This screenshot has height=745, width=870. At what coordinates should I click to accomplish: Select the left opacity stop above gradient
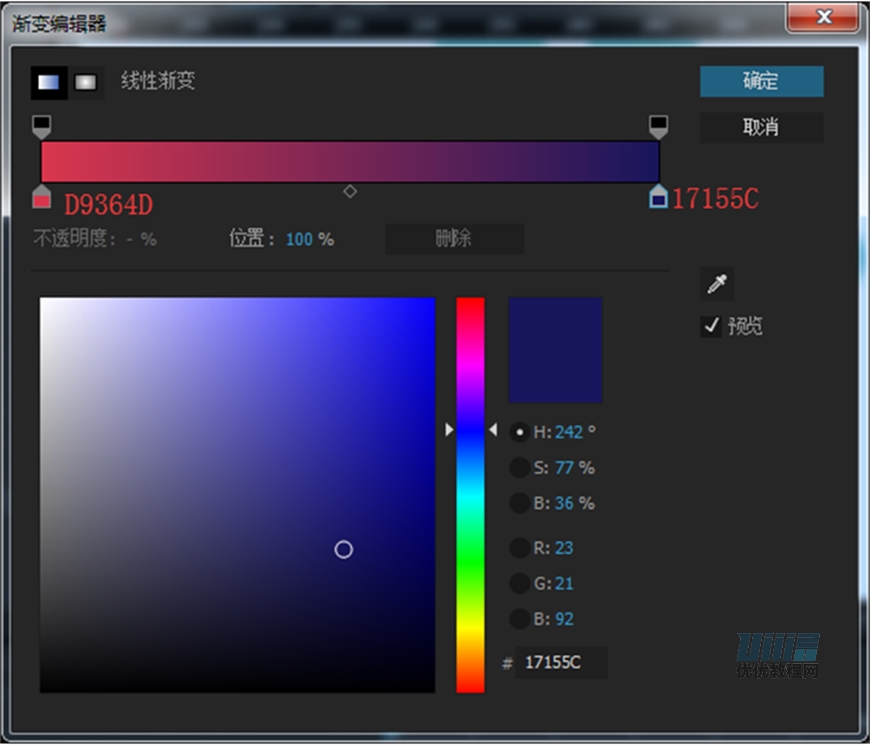point(41,126)
